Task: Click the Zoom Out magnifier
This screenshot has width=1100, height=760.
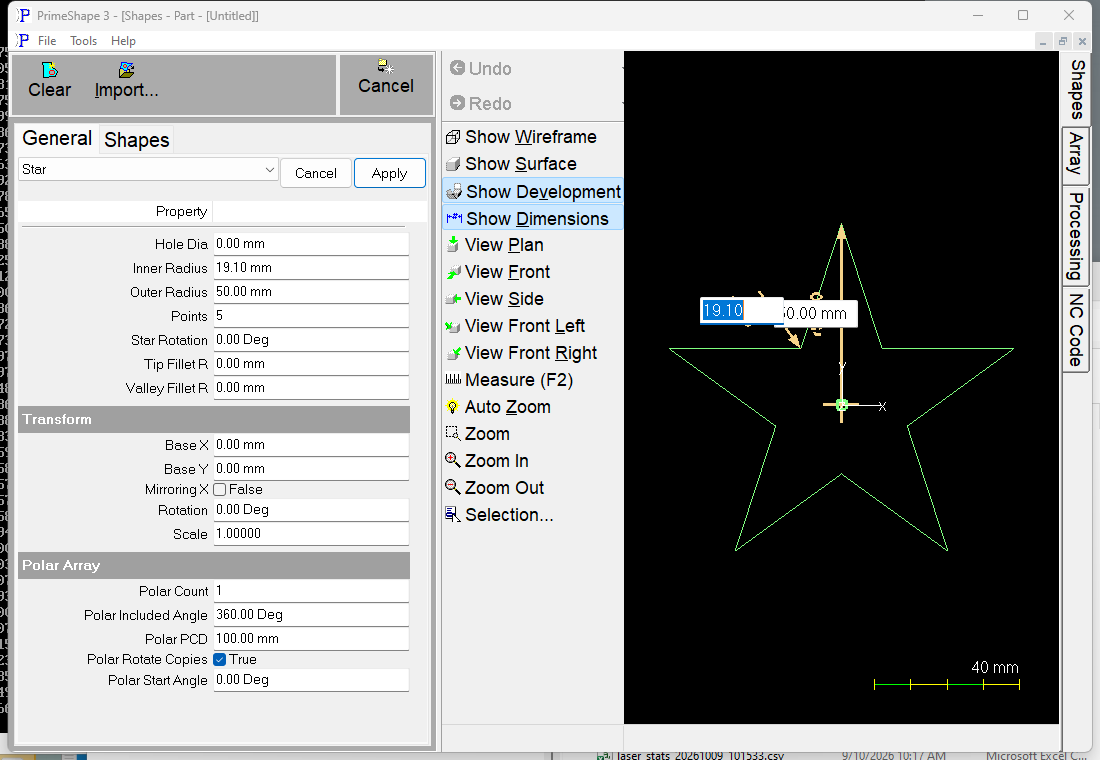Action: [452, 487]
